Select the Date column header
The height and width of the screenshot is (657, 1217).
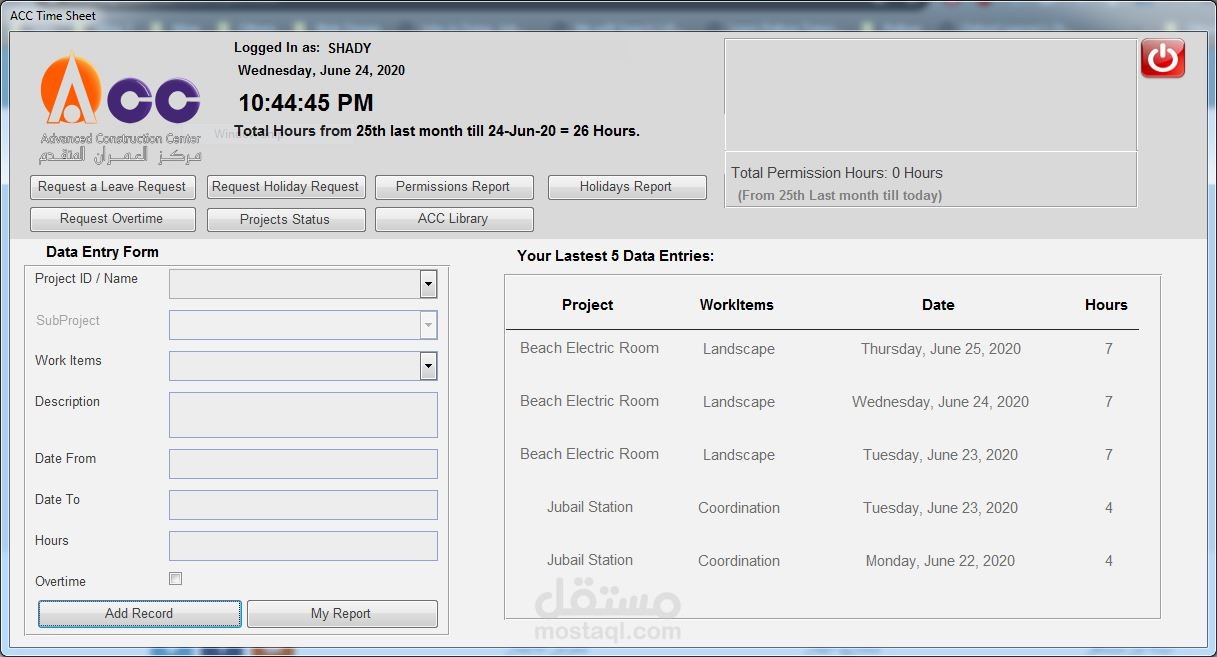tap(938, 305)
